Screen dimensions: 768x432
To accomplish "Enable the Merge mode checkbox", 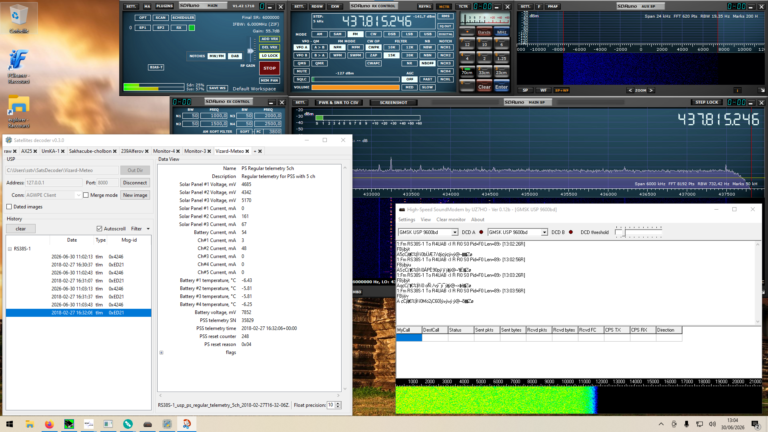I will (86, 195).
